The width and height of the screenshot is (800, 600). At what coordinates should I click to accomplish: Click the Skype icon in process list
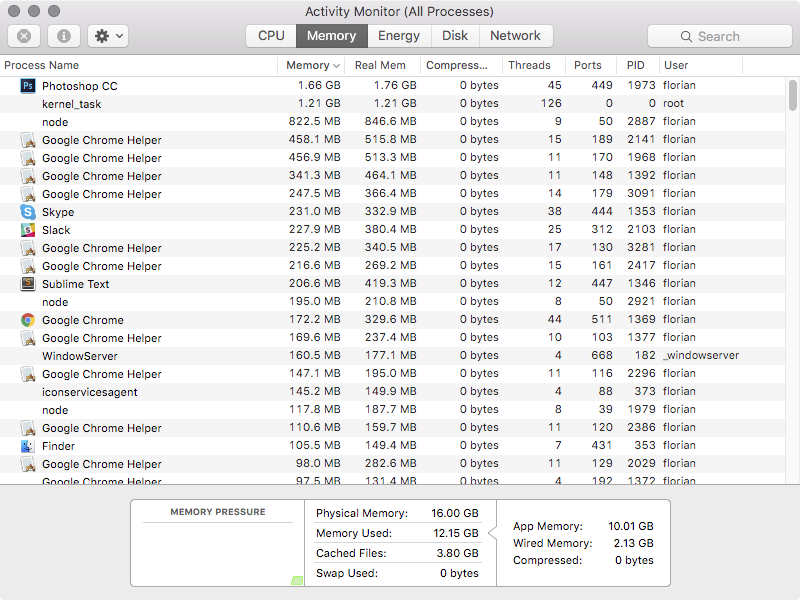(x=28, y=212)
